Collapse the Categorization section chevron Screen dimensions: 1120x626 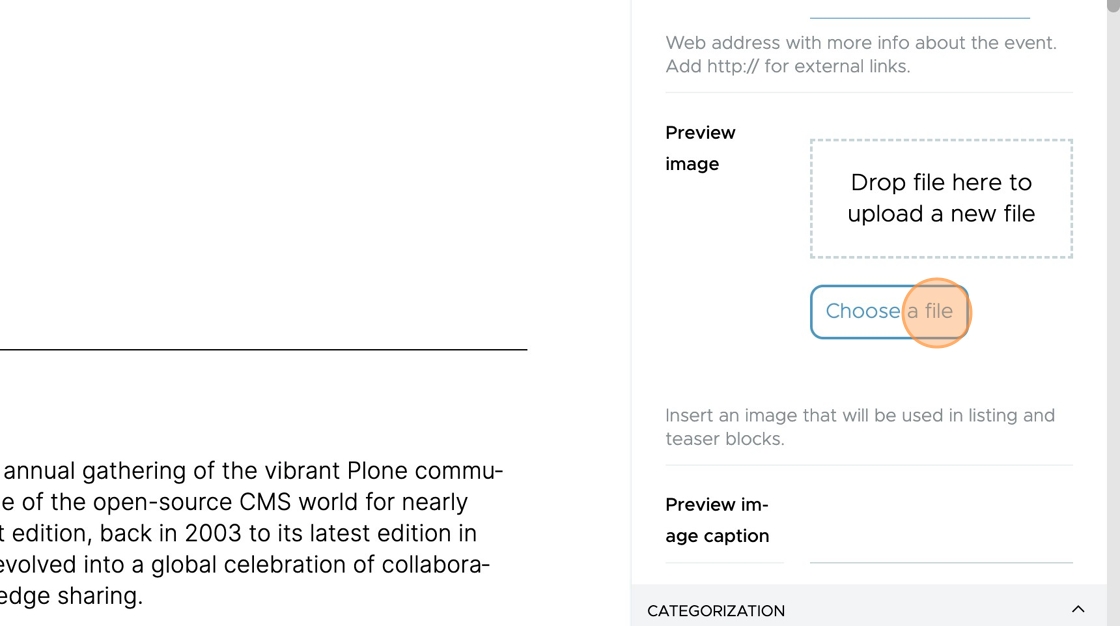[1078, 610]
